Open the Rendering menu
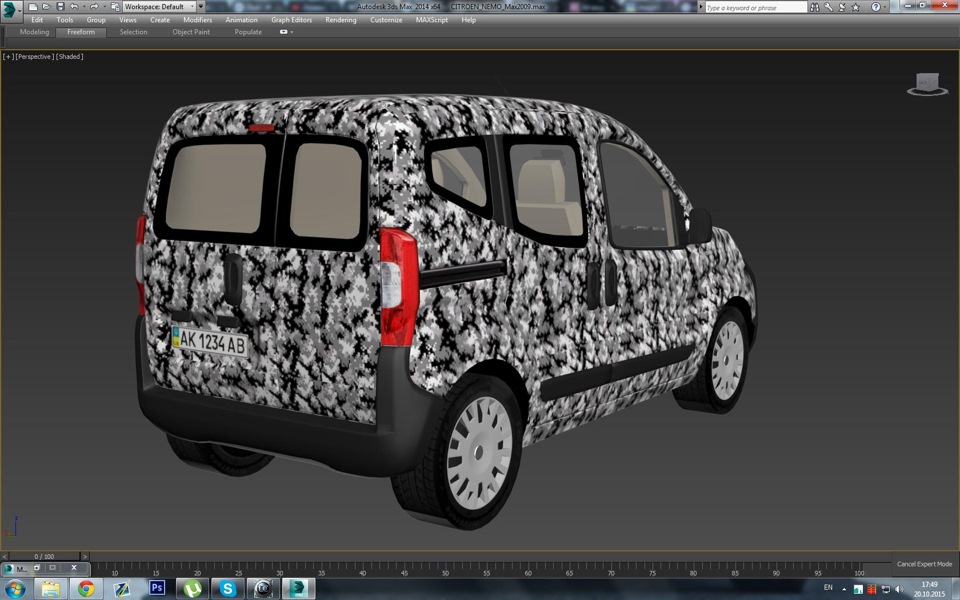Viewport: 960px width, 600px height. click(x=341, y=20)
